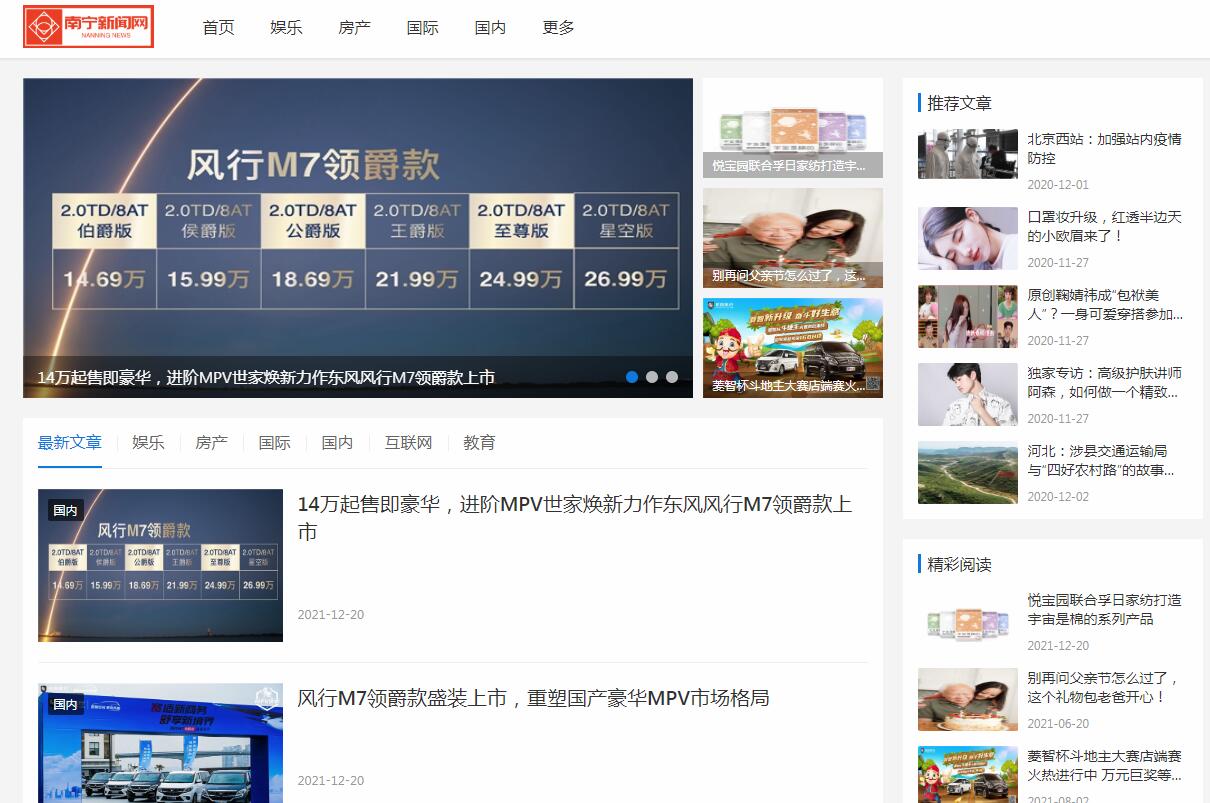Open 菱智杯斗地主大赛店端赛 link in 精彩阅读
The height and width of the screenshot is (803, 1210).
(1104, 765)
